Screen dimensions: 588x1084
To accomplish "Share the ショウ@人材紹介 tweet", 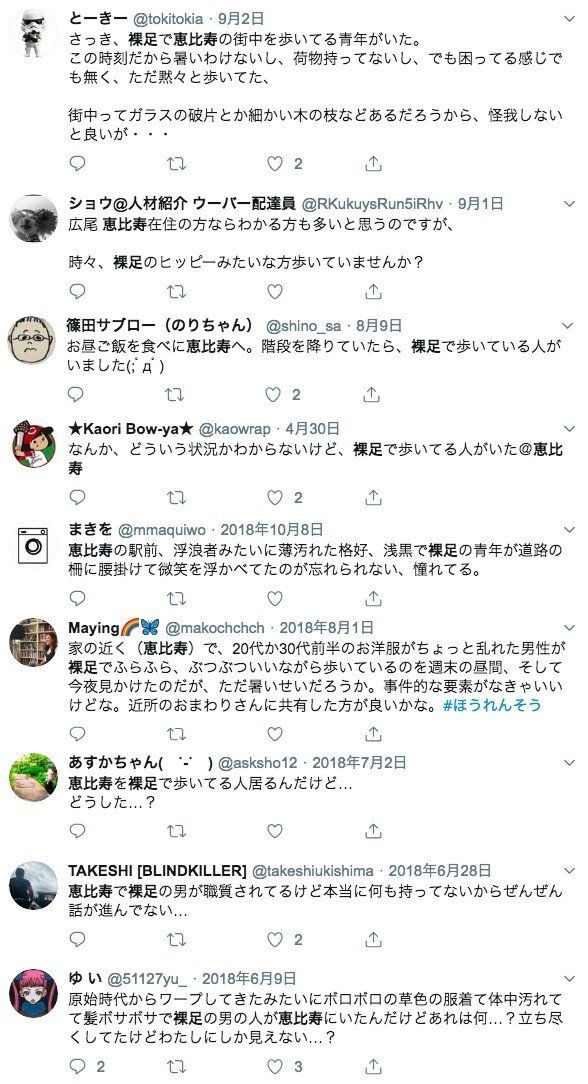I will tap(373, 292).
